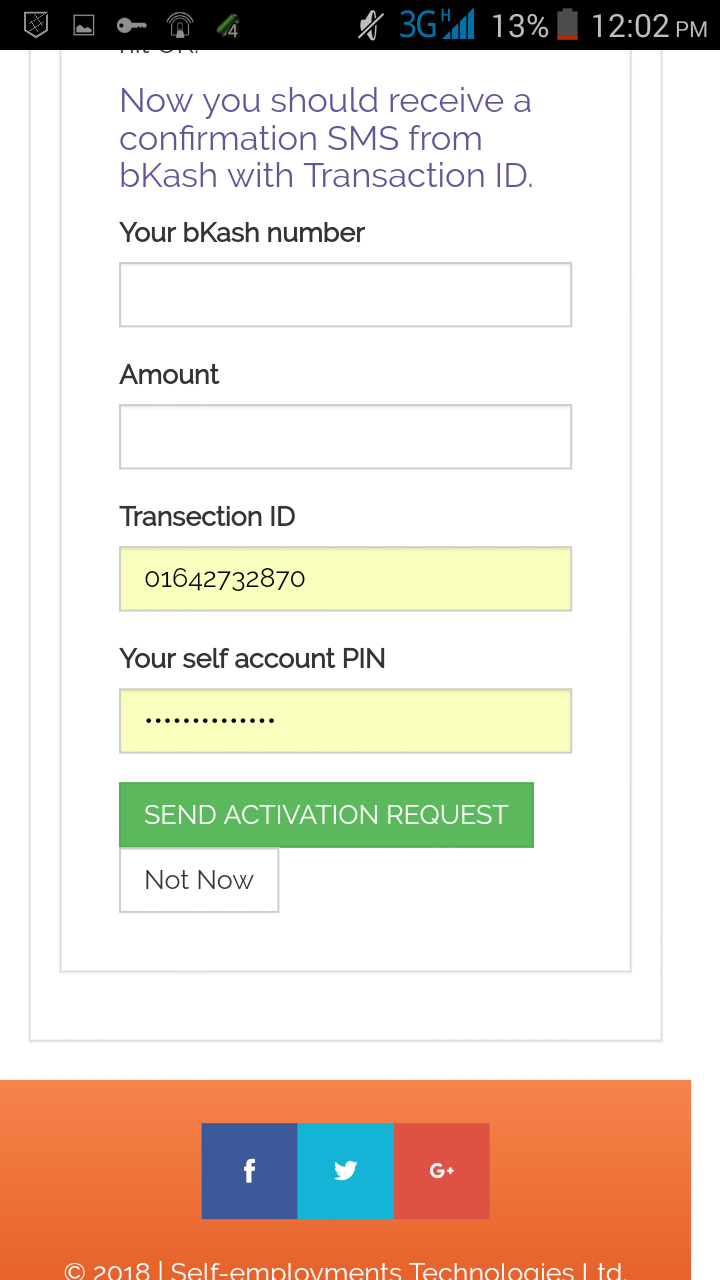This screenshot has height=1280, width=720.
Task: Click the Amount input box
Action: (345, 437)
